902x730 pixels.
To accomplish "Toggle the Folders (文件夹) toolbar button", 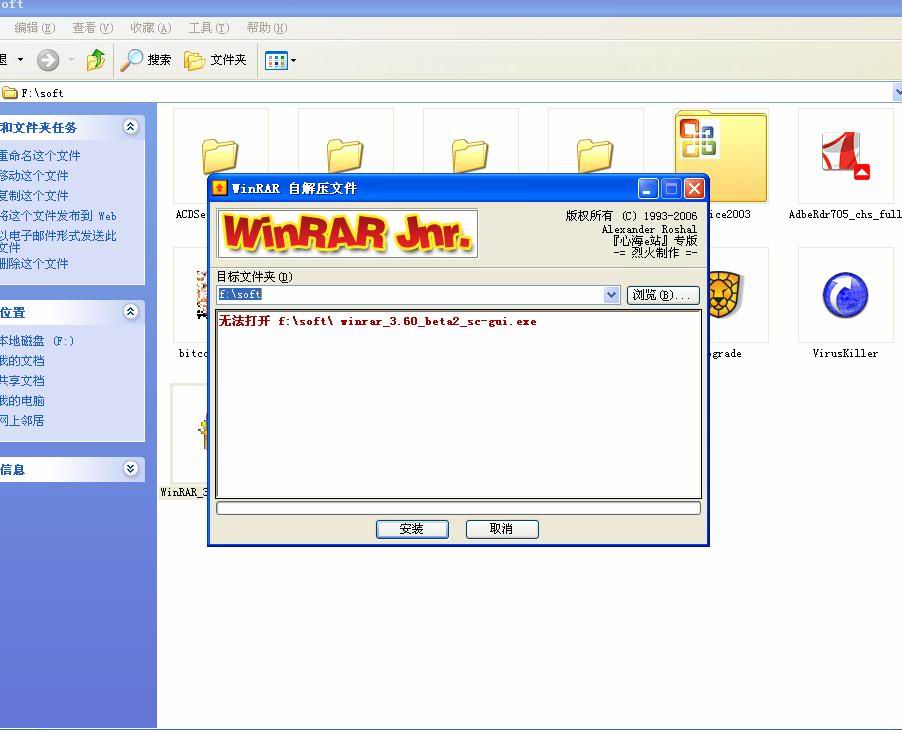I will [x=215, y=60].
